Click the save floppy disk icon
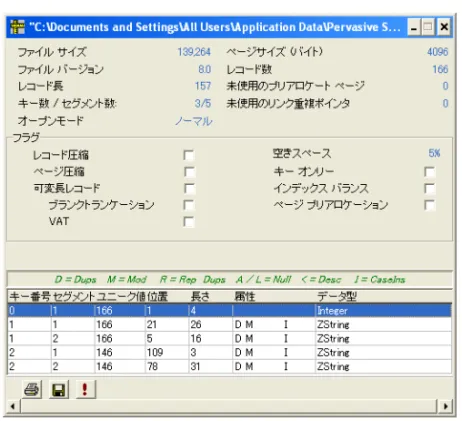Screen dimensions: 462x421 click(59, 389)
